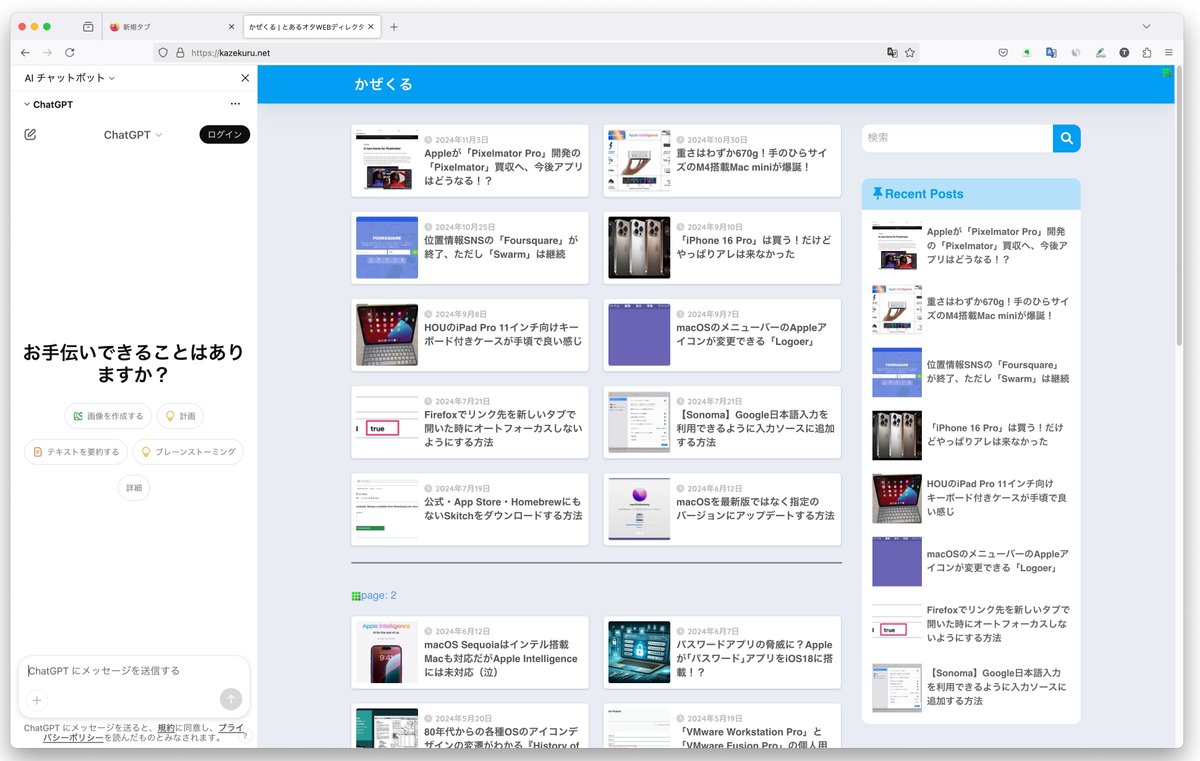Click the site security padlock icon
This screenshot has height=761, width=1200.
point(180,53)
